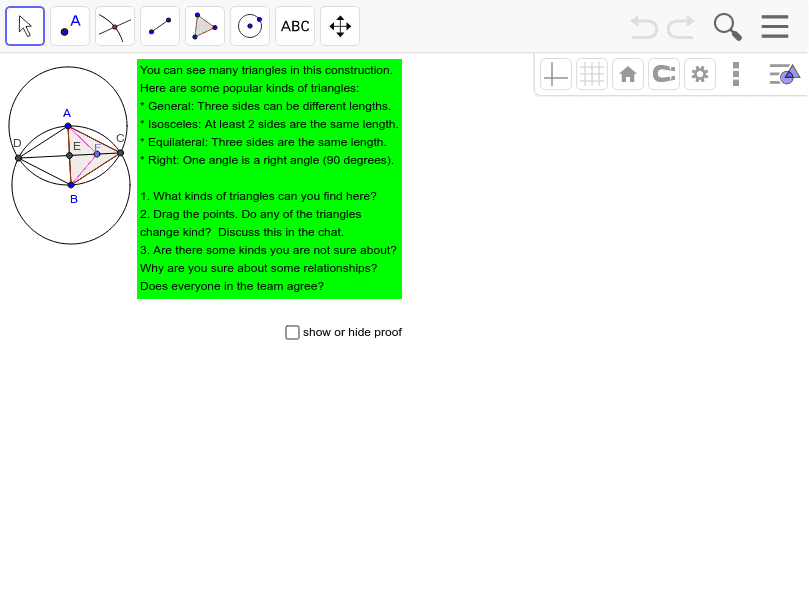
Task: Select the Segment tool
Action: [x=160, y=26]
